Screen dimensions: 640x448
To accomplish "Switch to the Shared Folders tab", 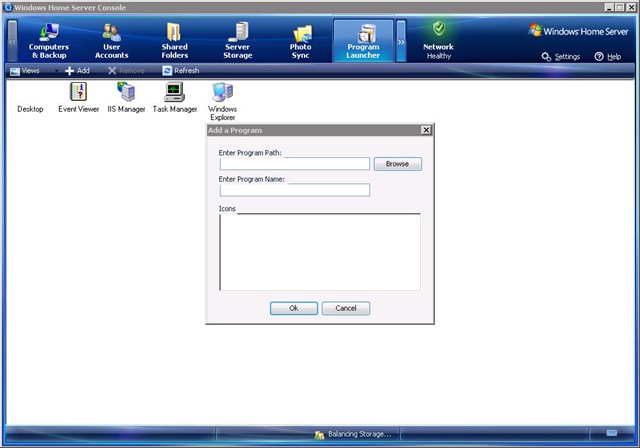I will [x=174, y=41].
